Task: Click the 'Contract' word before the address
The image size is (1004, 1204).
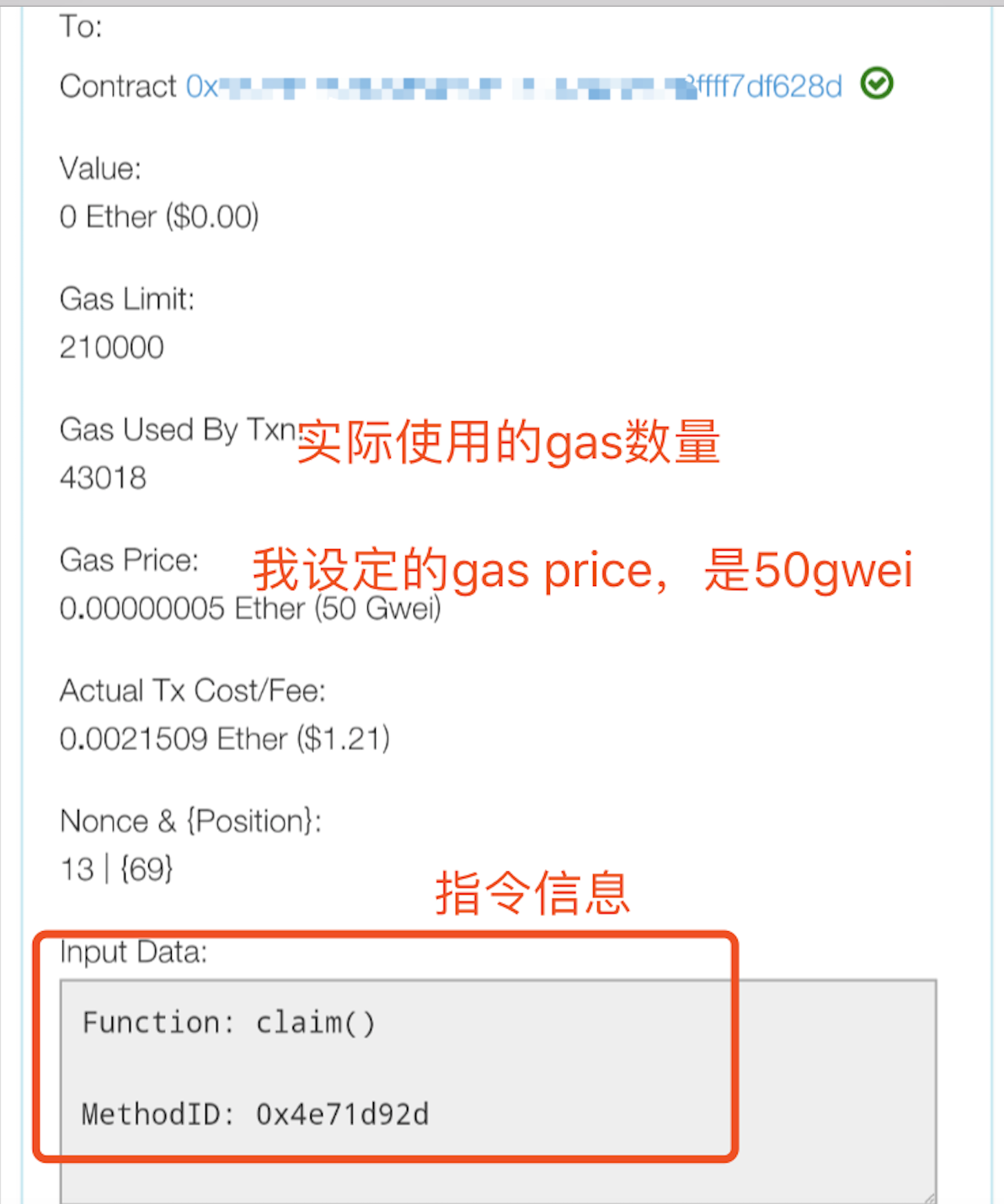Action: 118,86
